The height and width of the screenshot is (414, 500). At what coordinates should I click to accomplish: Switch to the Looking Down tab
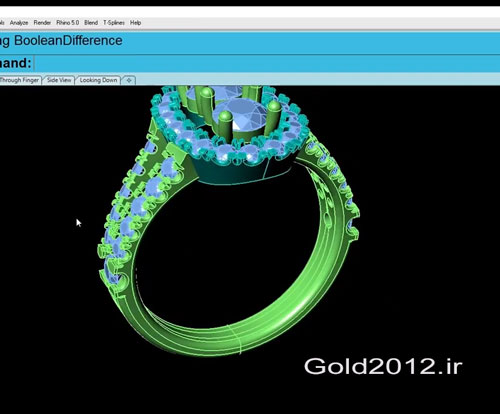98,80
